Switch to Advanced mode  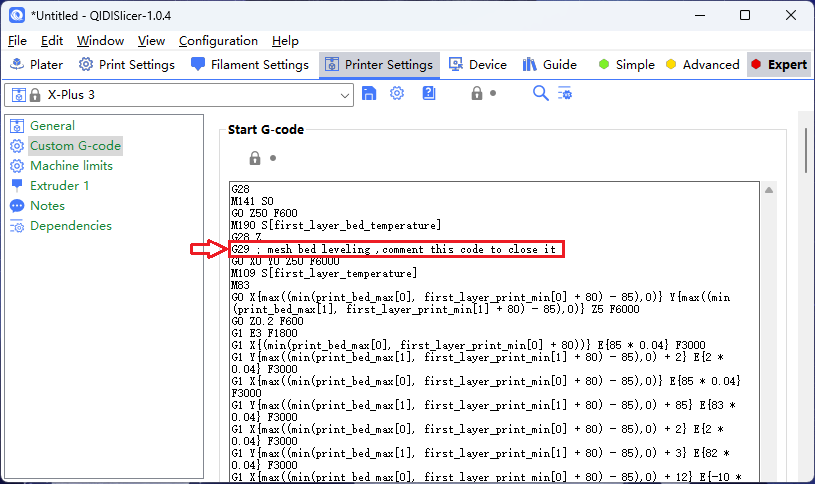[702, 65]
